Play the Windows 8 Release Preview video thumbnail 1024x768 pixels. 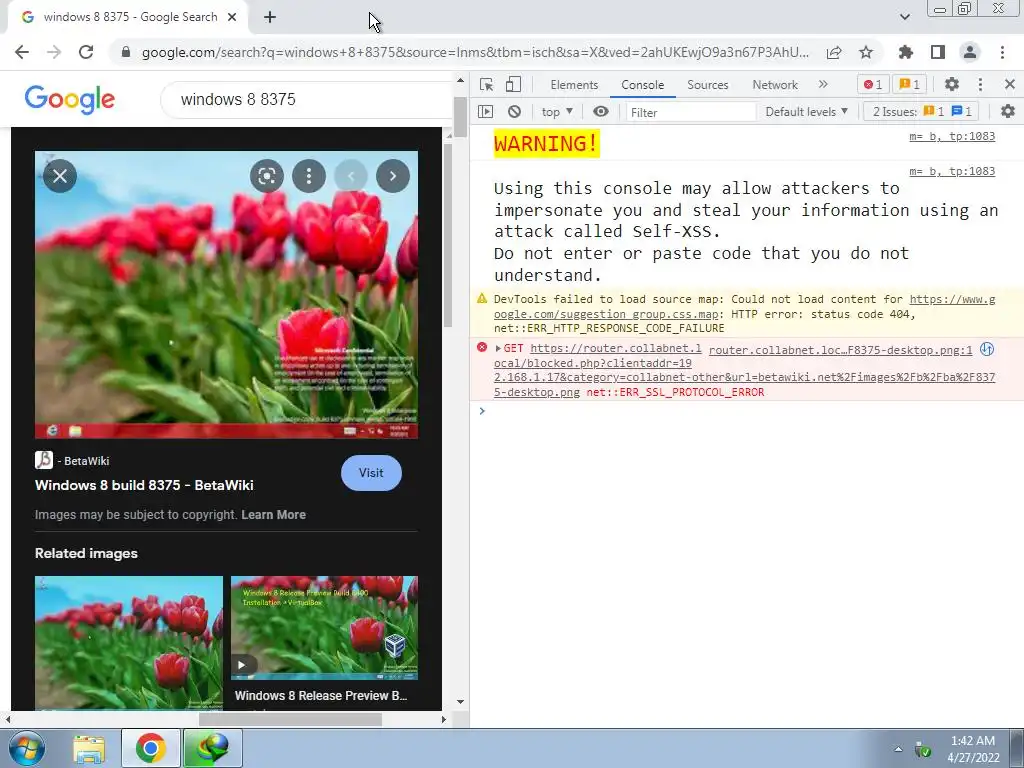324,628
